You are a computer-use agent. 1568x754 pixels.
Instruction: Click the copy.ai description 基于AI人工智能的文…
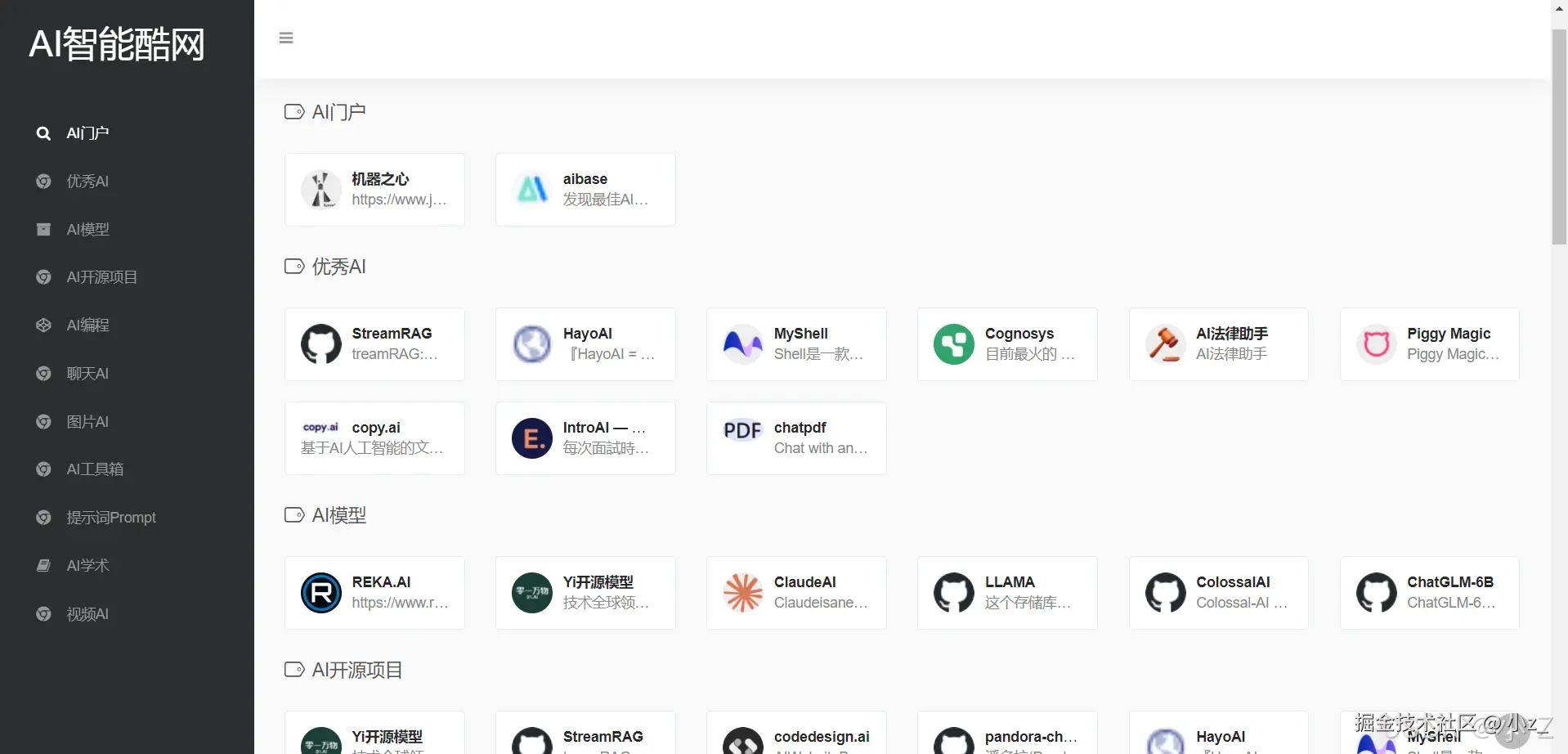tap(372, 448)
